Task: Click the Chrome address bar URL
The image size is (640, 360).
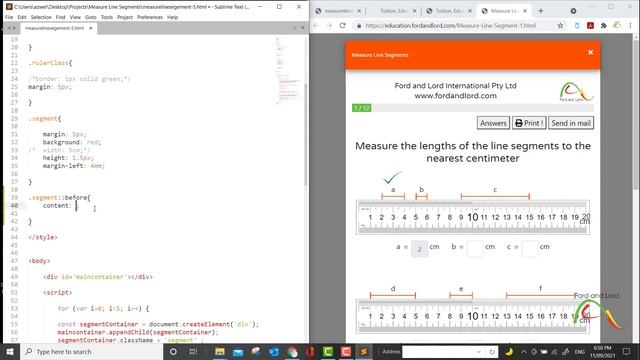Action: [x=451, y=25]
